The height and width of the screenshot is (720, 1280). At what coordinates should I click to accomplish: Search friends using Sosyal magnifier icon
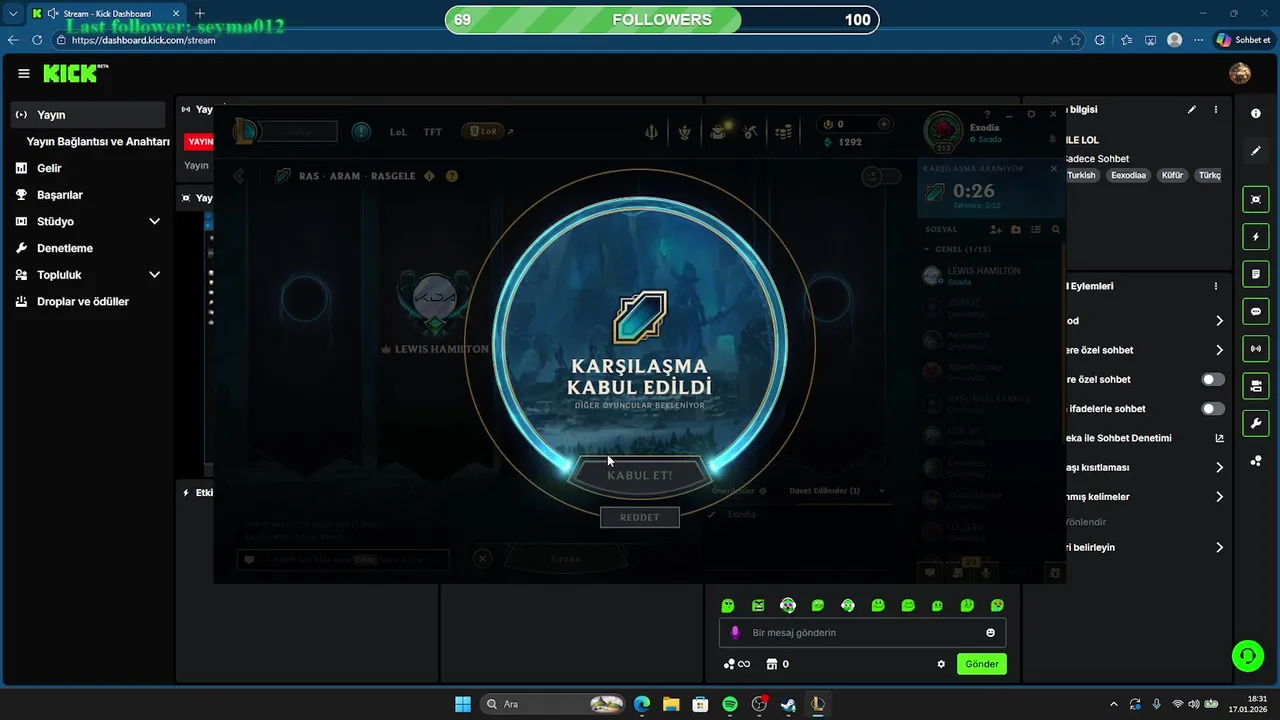[1055, 229]
